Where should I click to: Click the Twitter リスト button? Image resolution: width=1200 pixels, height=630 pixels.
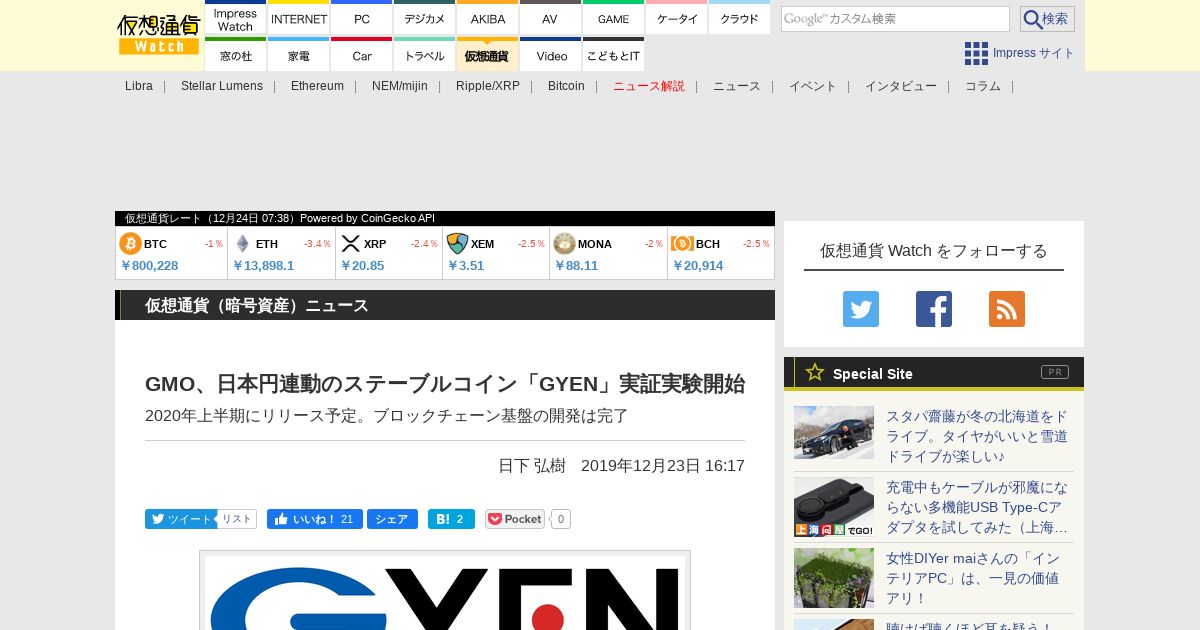coord(237,519)
